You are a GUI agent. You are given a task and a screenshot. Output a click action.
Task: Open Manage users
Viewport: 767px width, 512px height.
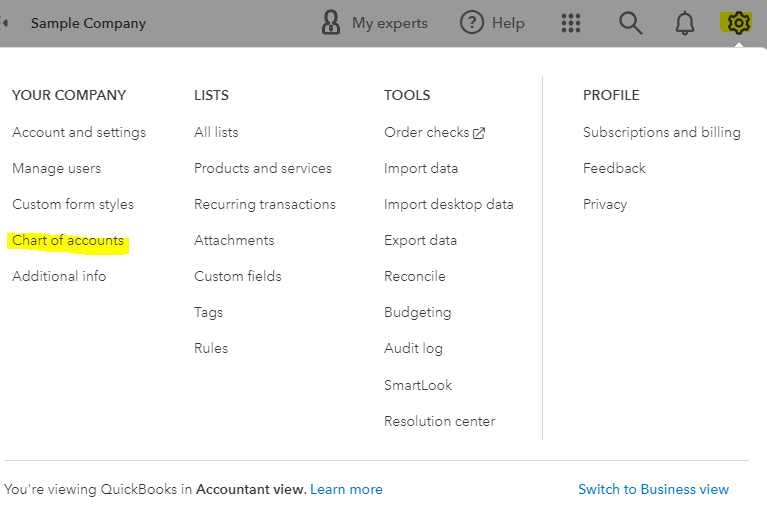[56, 169]
